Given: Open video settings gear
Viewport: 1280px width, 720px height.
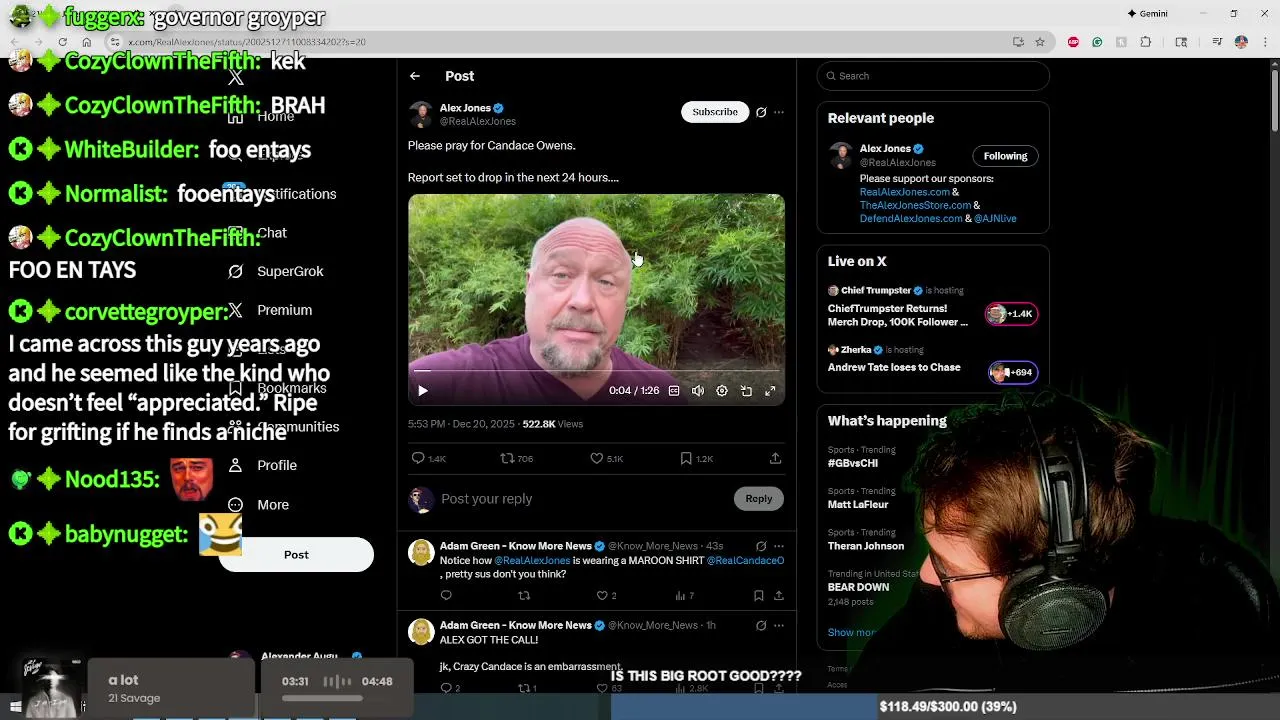Looking at the screenshot, I should pyautogui.click(x=722, y=391).
